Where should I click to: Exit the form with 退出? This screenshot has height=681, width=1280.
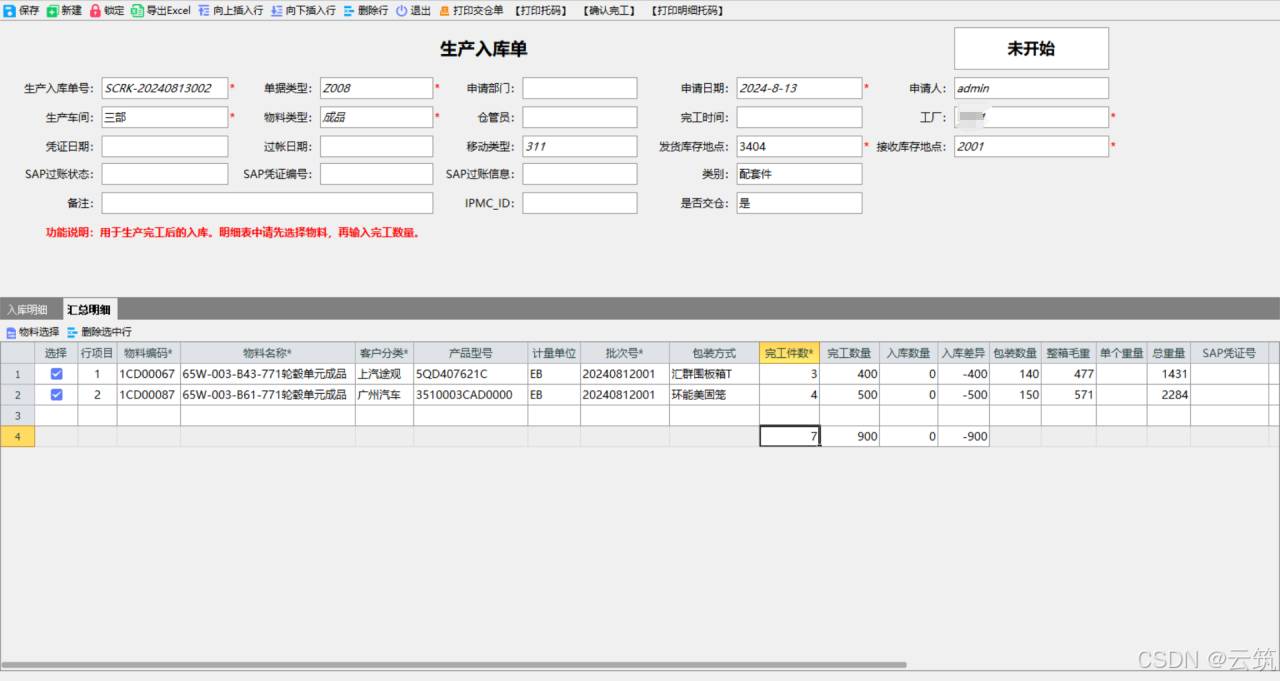413,10
